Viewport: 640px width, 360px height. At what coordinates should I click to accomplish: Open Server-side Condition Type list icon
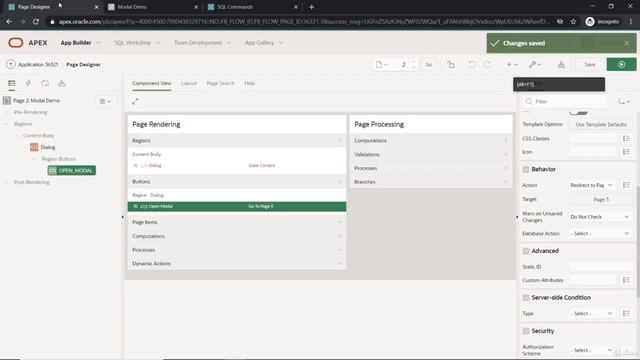pos(626,313)
